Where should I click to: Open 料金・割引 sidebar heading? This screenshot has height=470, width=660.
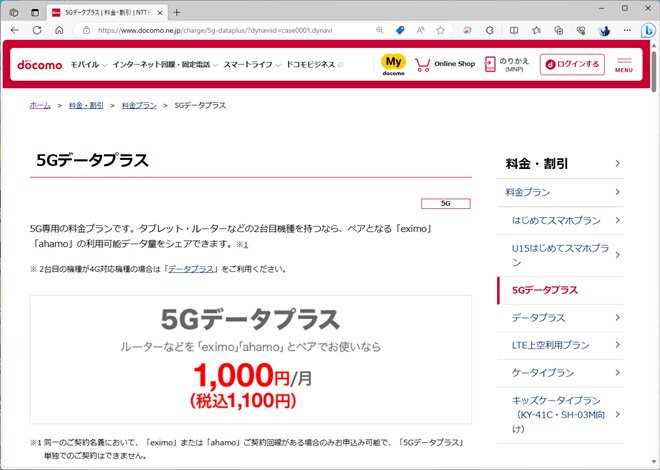click(560, 163)
